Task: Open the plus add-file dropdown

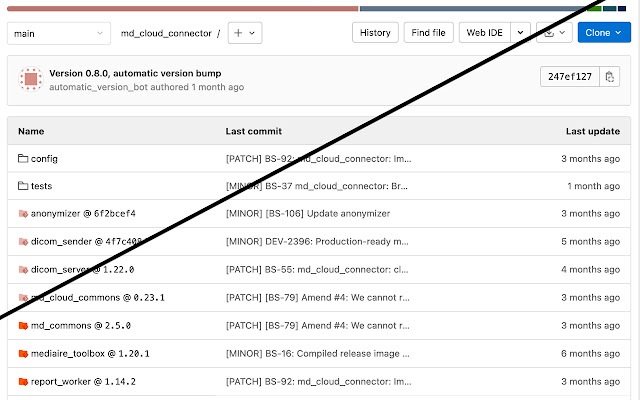Action: coord(245,33)
